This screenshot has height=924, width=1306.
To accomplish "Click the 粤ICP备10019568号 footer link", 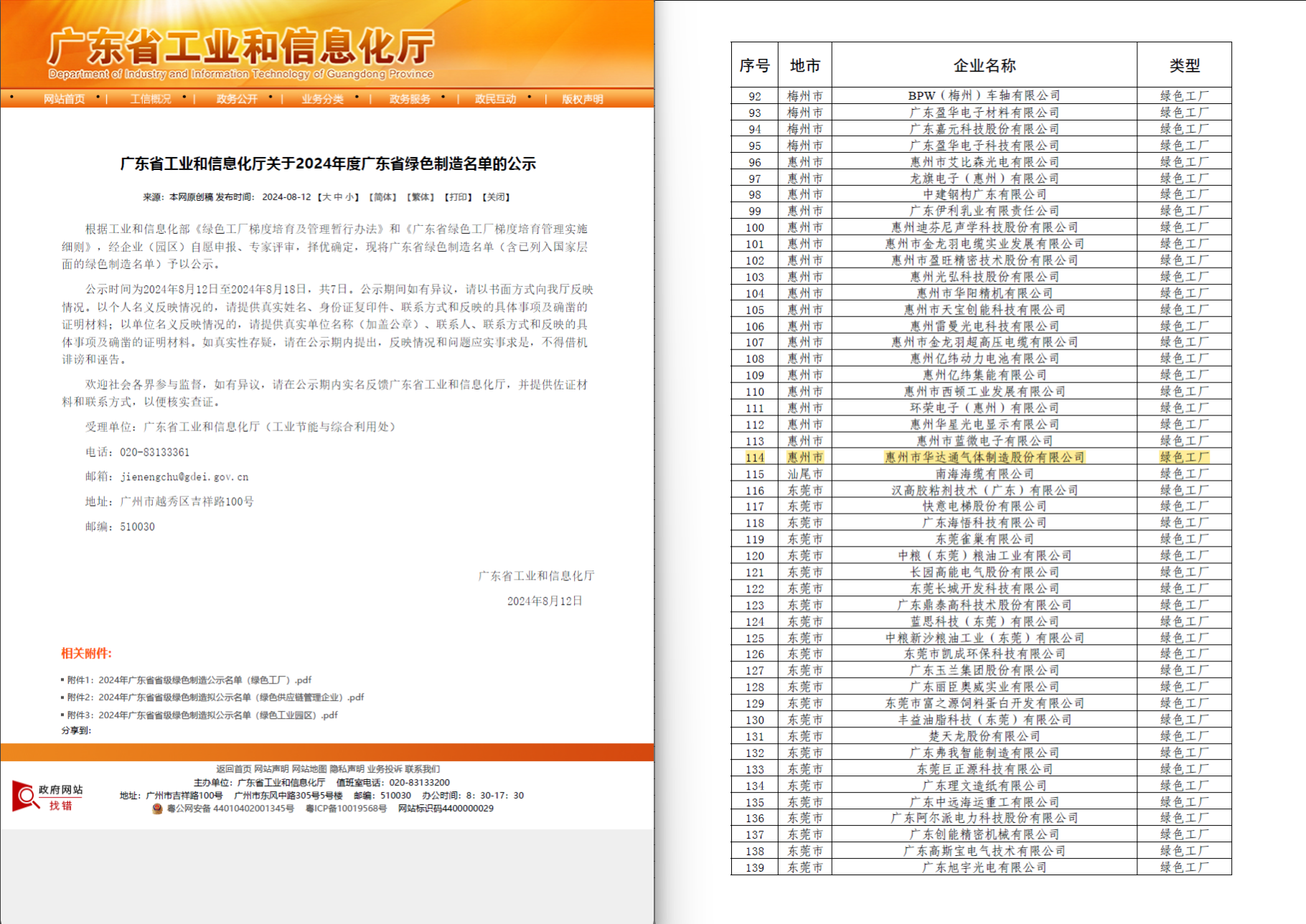I will click(346, 808).
